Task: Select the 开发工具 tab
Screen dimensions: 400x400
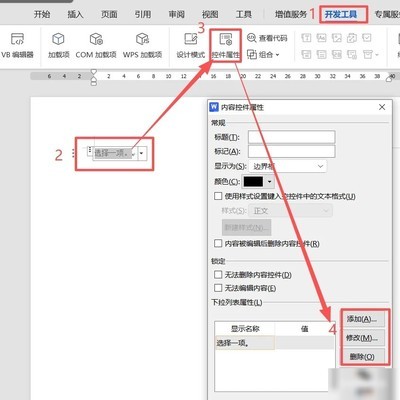Action: (341, 14)
